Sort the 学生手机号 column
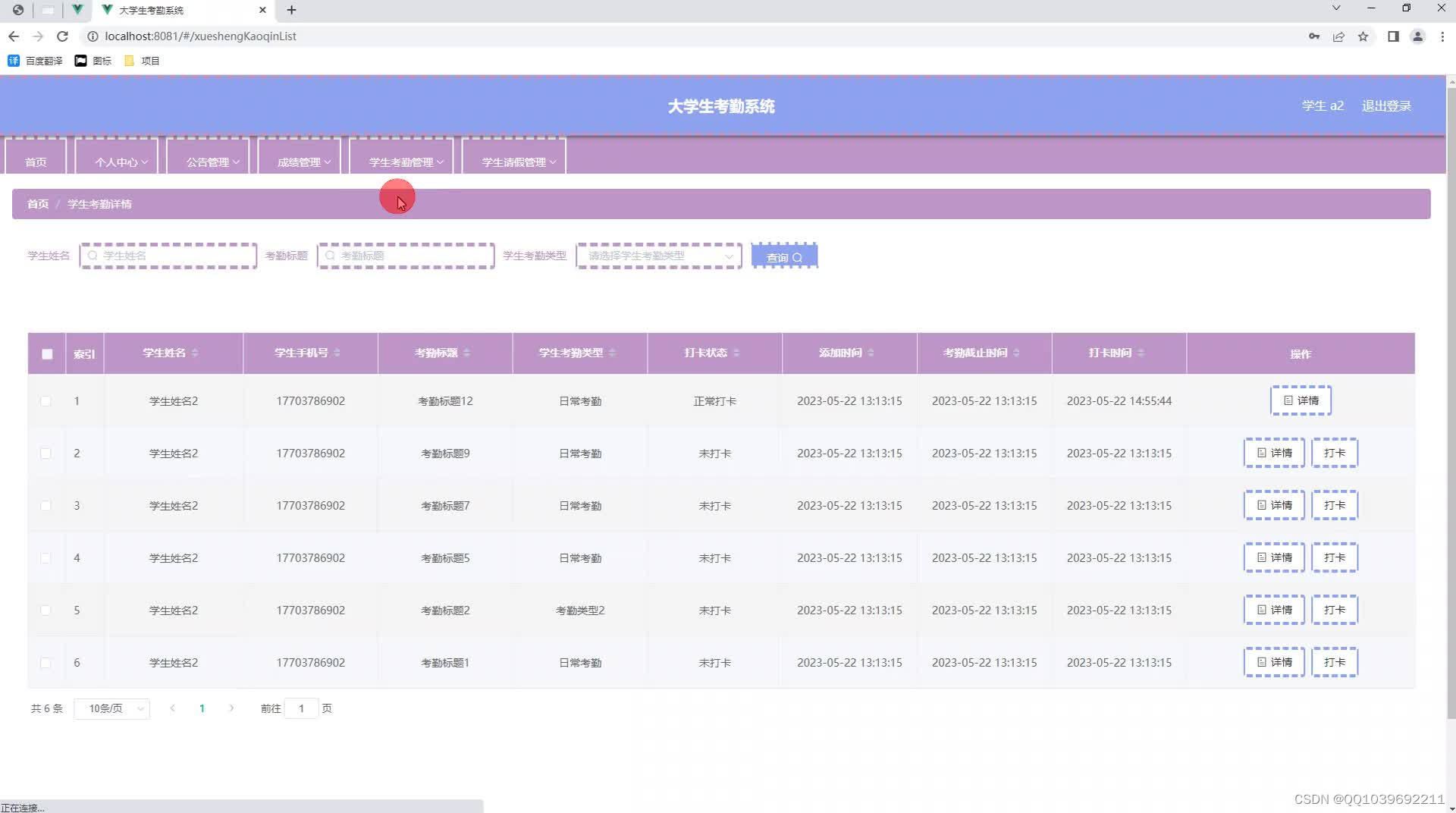This screenshot has height=813, width=1456. tap(337, 353)
